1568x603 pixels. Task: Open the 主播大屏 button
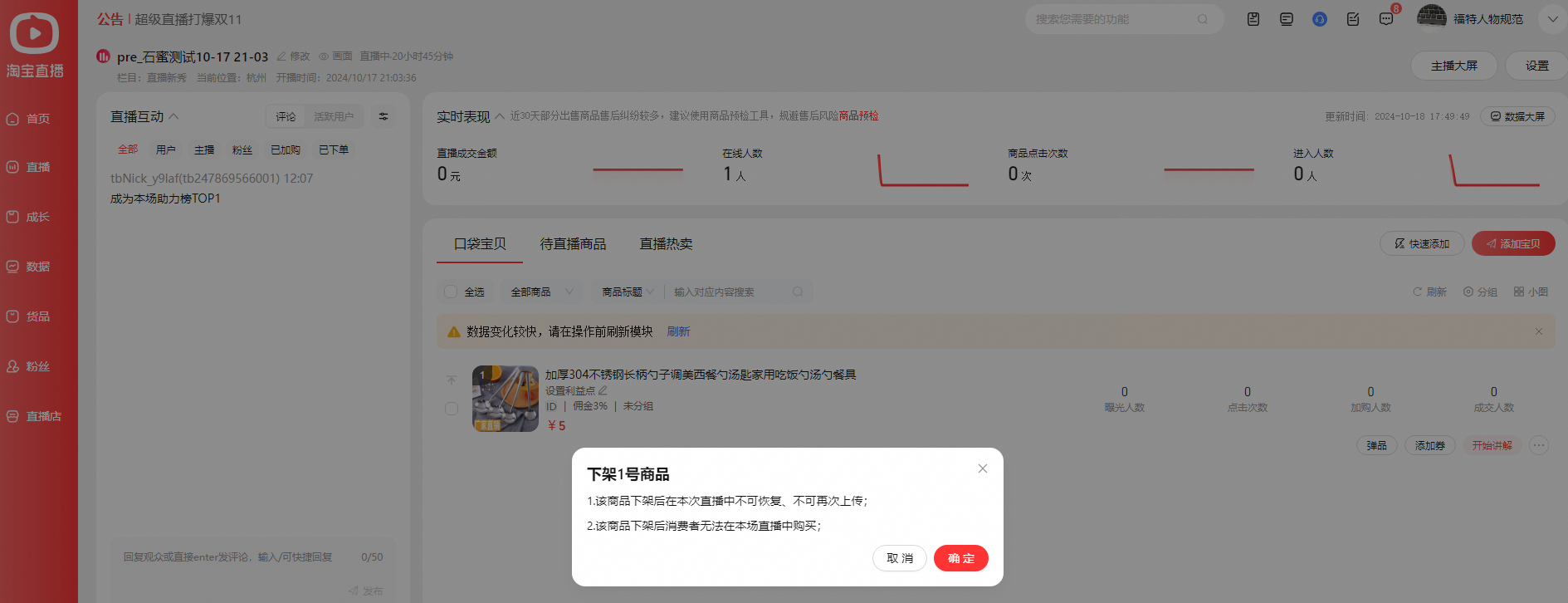coord(1454,66)
